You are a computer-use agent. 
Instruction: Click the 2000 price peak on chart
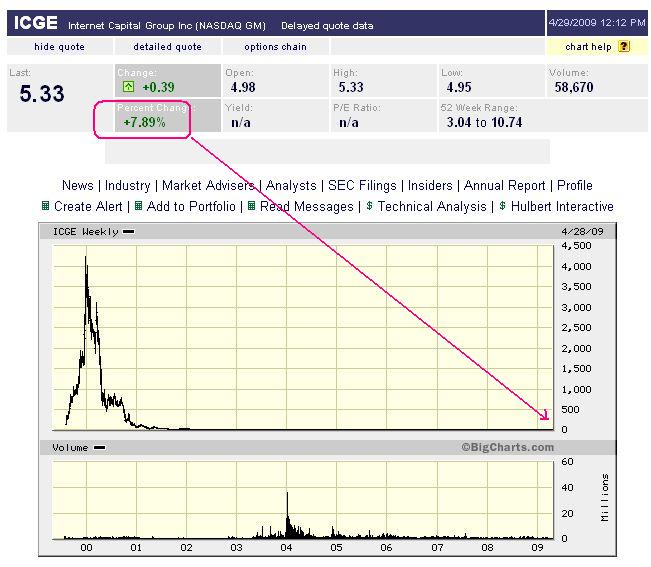pyautogui.click(x=86, y=259)
